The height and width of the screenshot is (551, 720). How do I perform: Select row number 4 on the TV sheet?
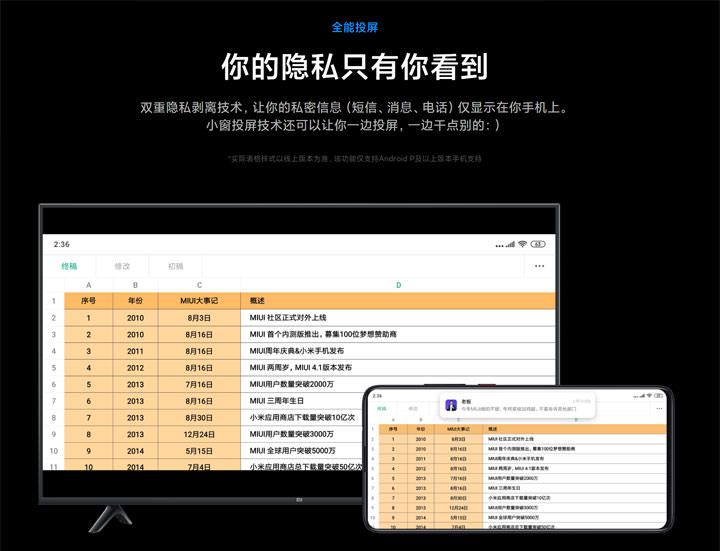54,351
